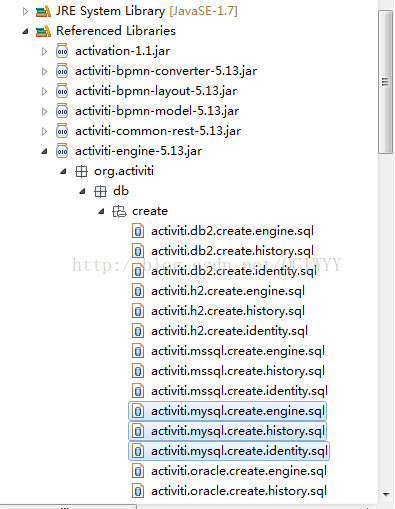395x509 pixels.
Task: Click the create folder icon
Action: coord(119,212)
